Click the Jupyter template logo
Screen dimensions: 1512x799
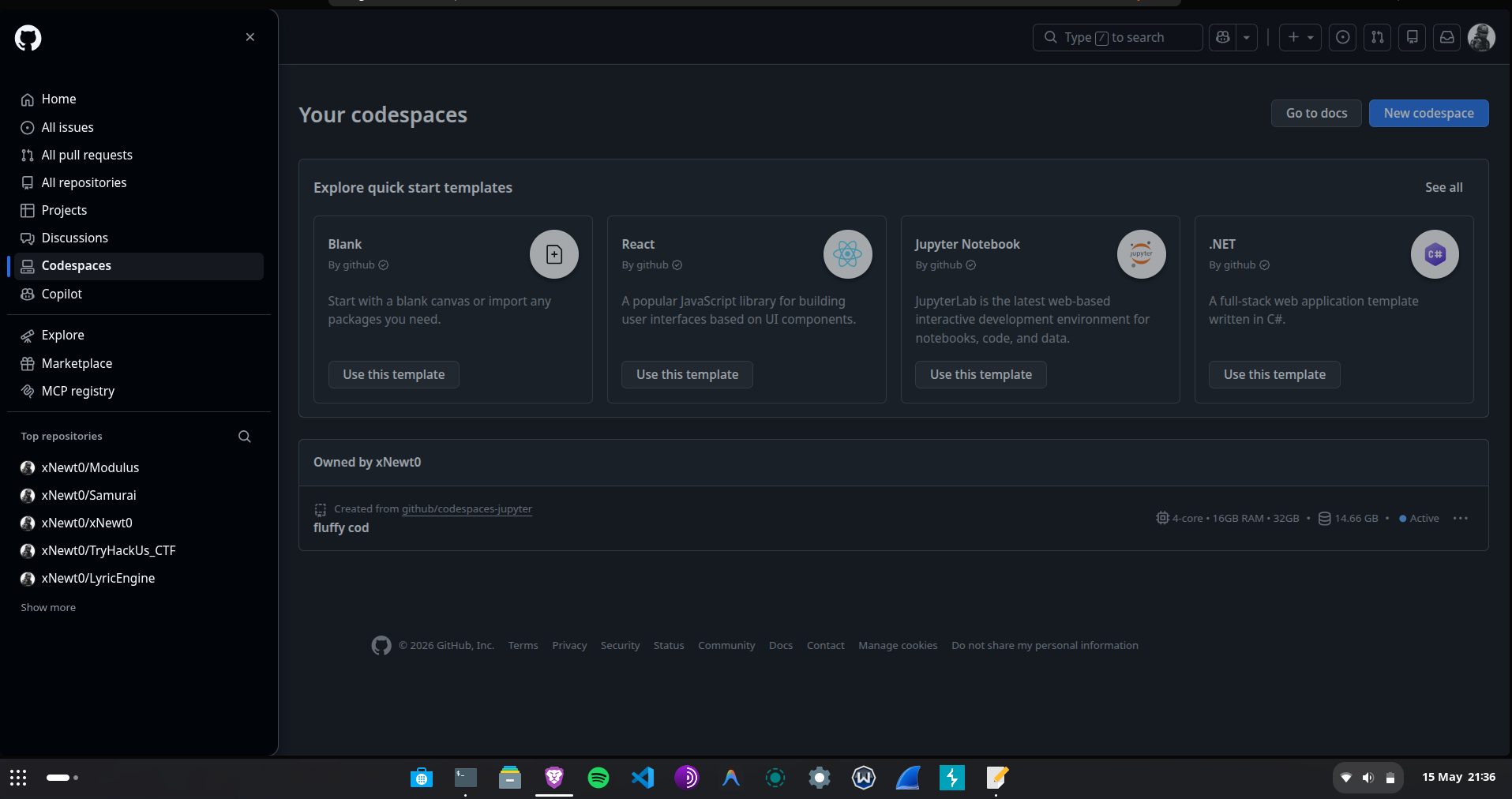point(1142,254)
